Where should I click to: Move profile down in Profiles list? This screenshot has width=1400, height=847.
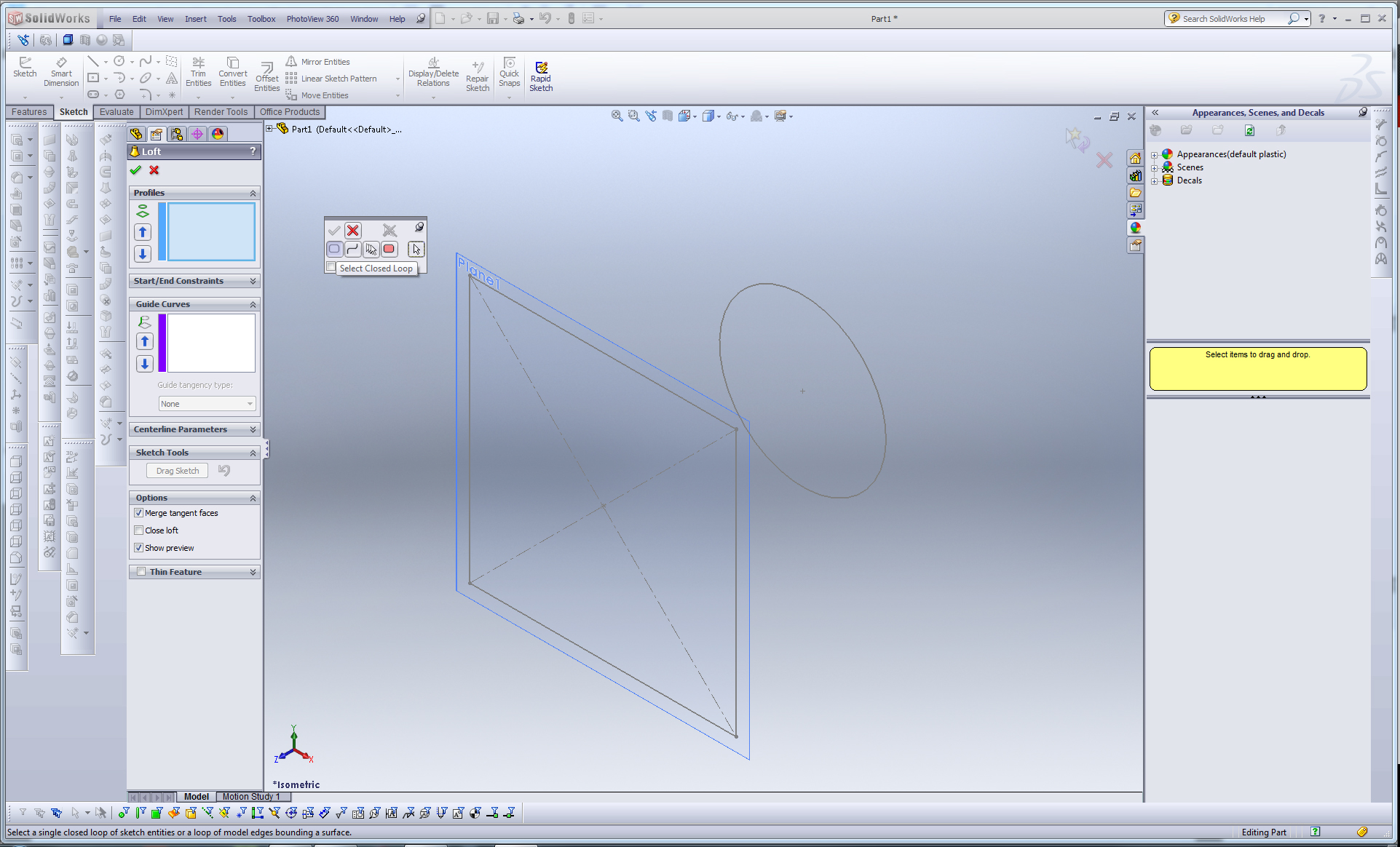[143, 253]
